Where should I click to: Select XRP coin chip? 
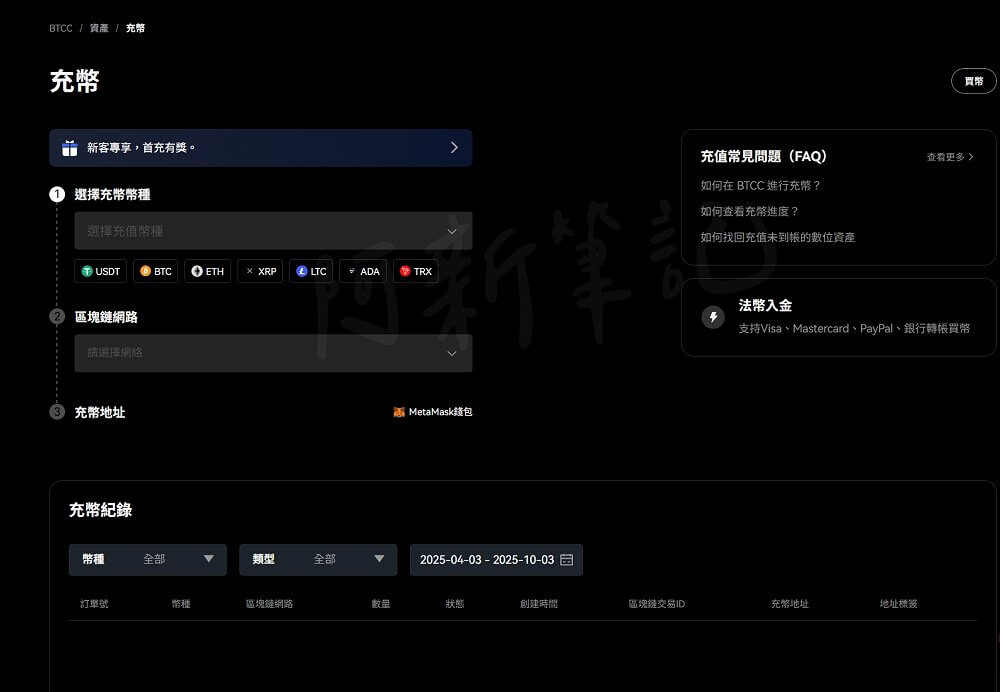(260, 271)
